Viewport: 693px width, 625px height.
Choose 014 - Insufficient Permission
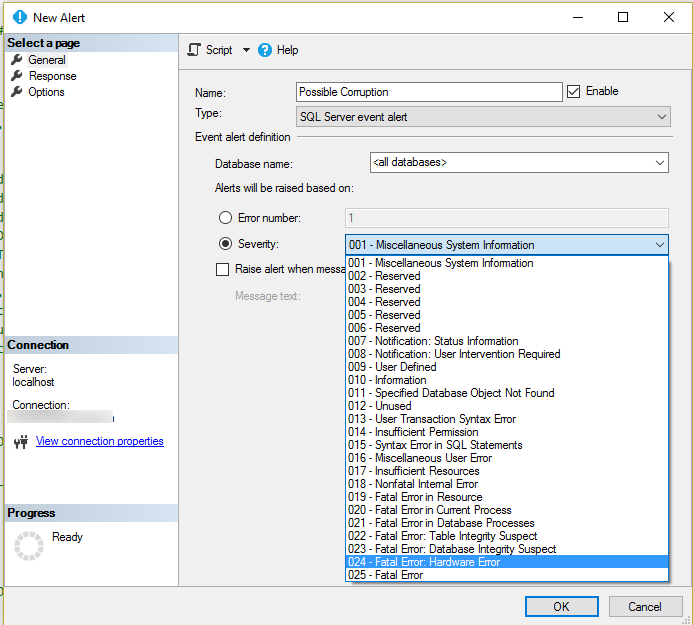[506, 432]
